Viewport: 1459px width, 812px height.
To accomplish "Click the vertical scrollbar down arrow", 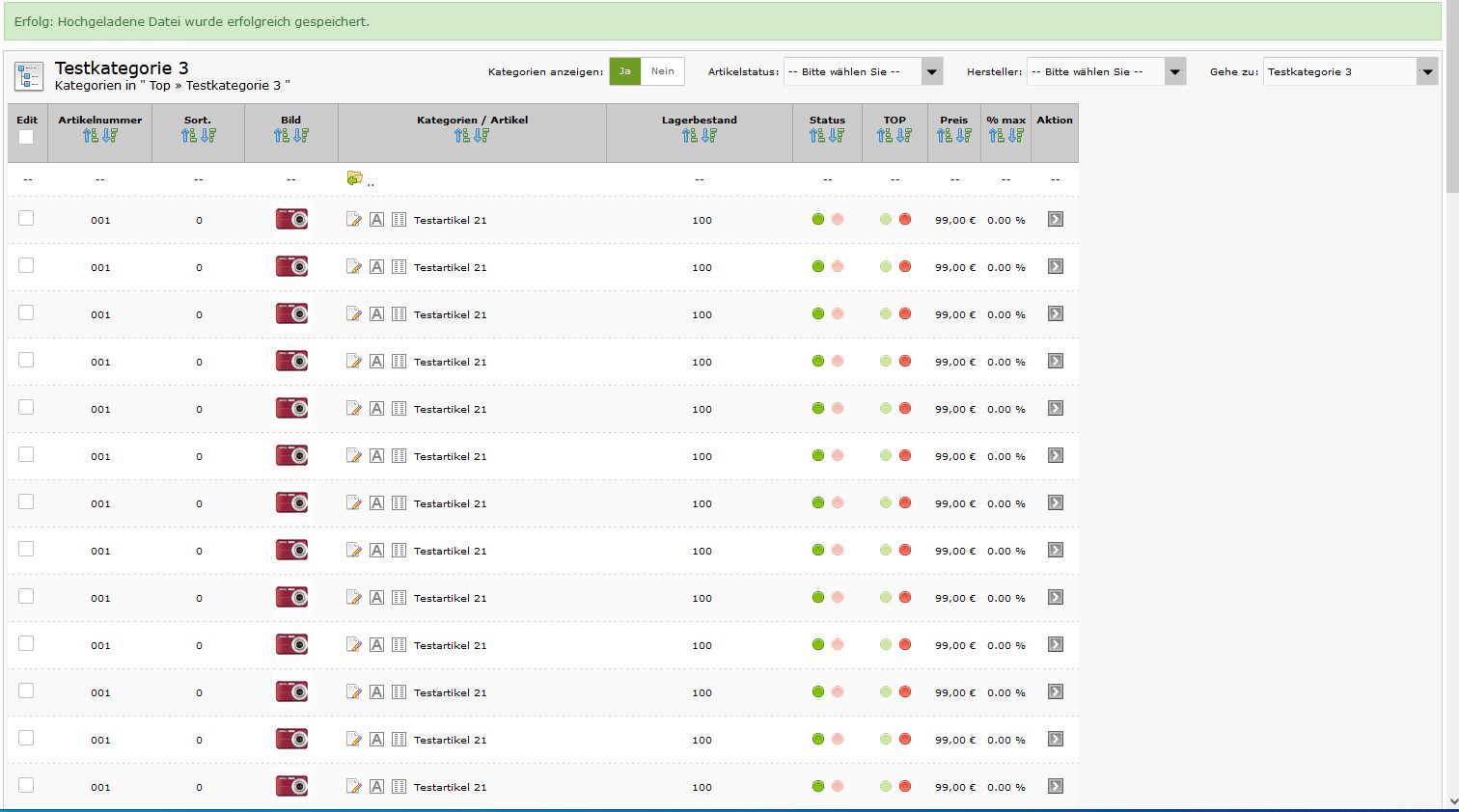I will (x=1451, y=800).
